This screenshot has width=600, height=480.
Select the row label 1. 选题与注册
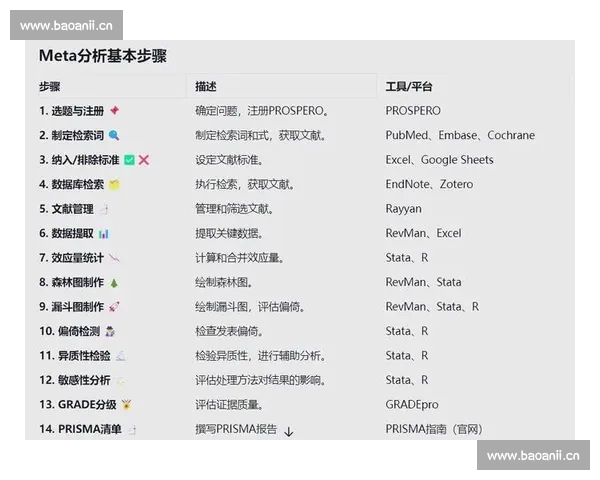click(x=72, y=111)
